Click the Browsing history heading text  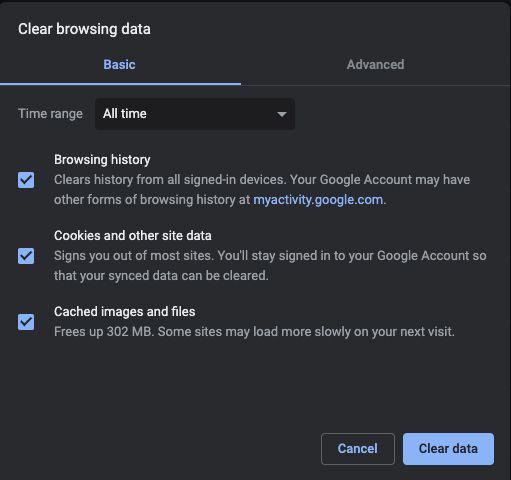102,160
